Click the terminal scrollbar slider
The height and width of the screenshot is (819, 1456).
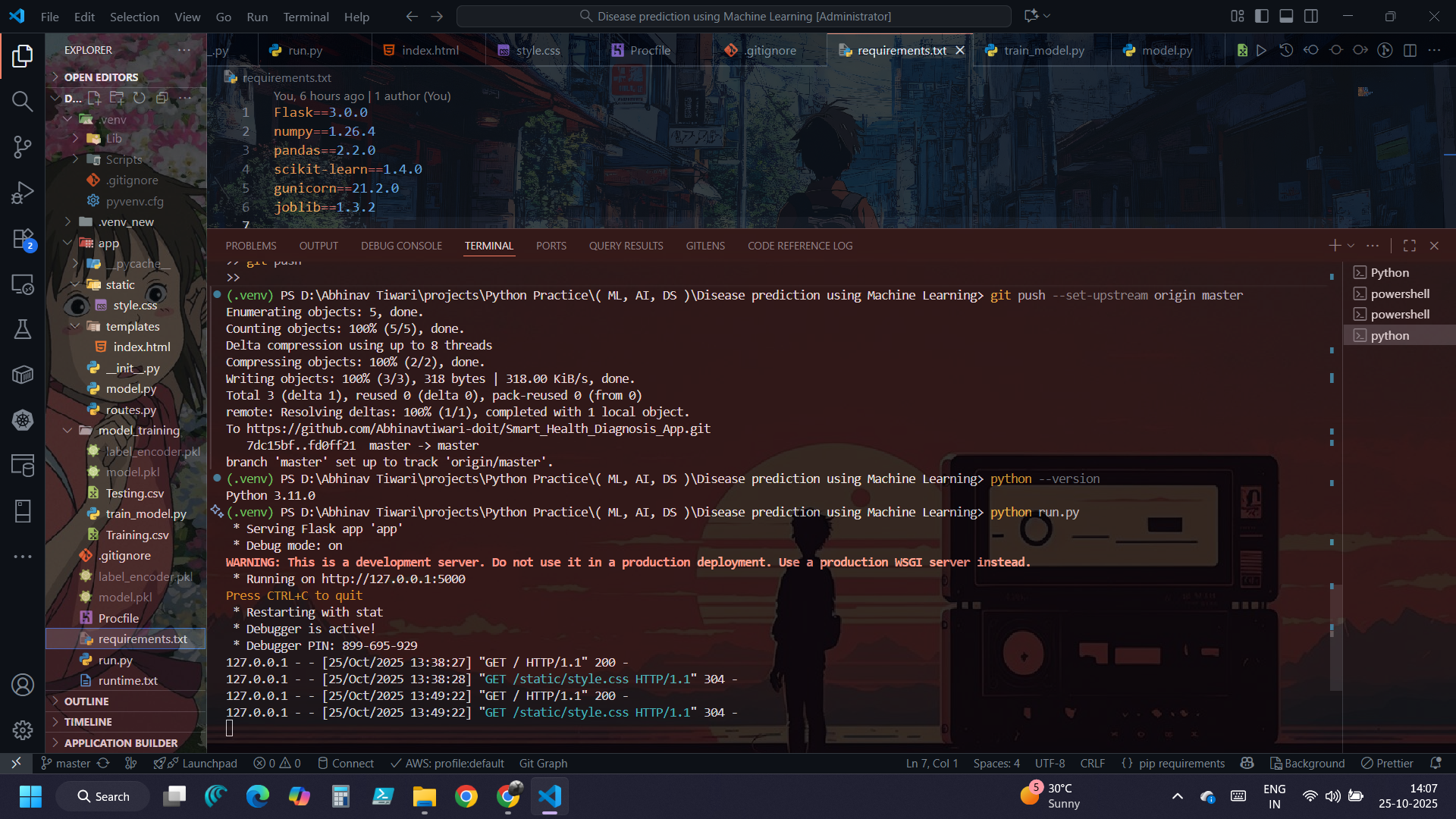click(x=1335, y=637)
